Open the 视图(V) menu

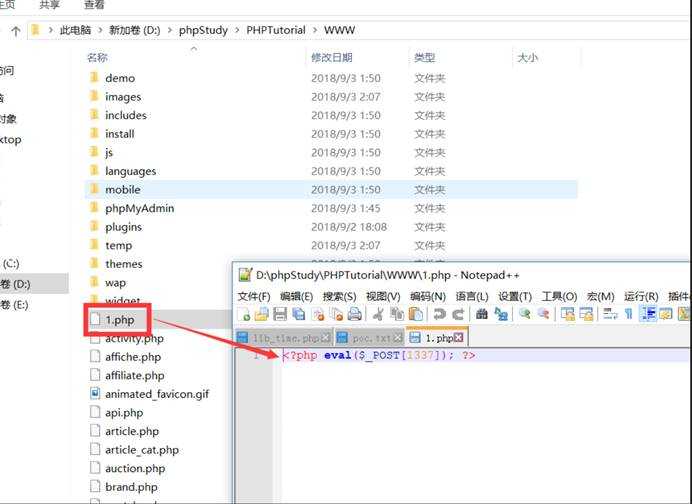(383, 296)
